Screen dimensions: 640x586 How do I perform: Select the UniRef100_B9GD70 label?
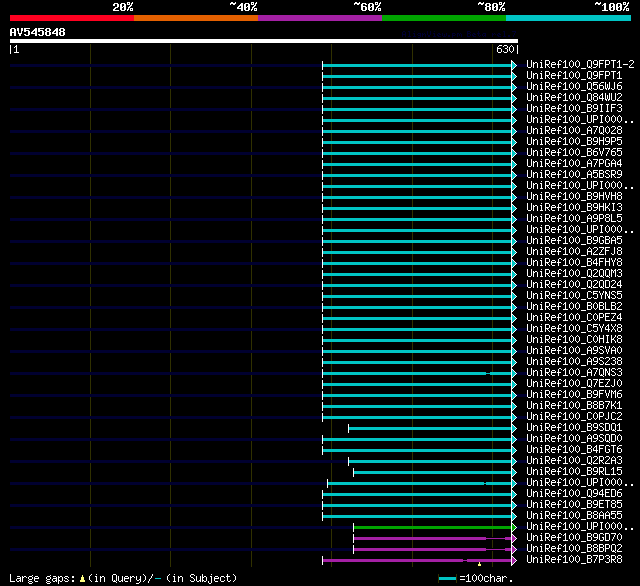574,538
